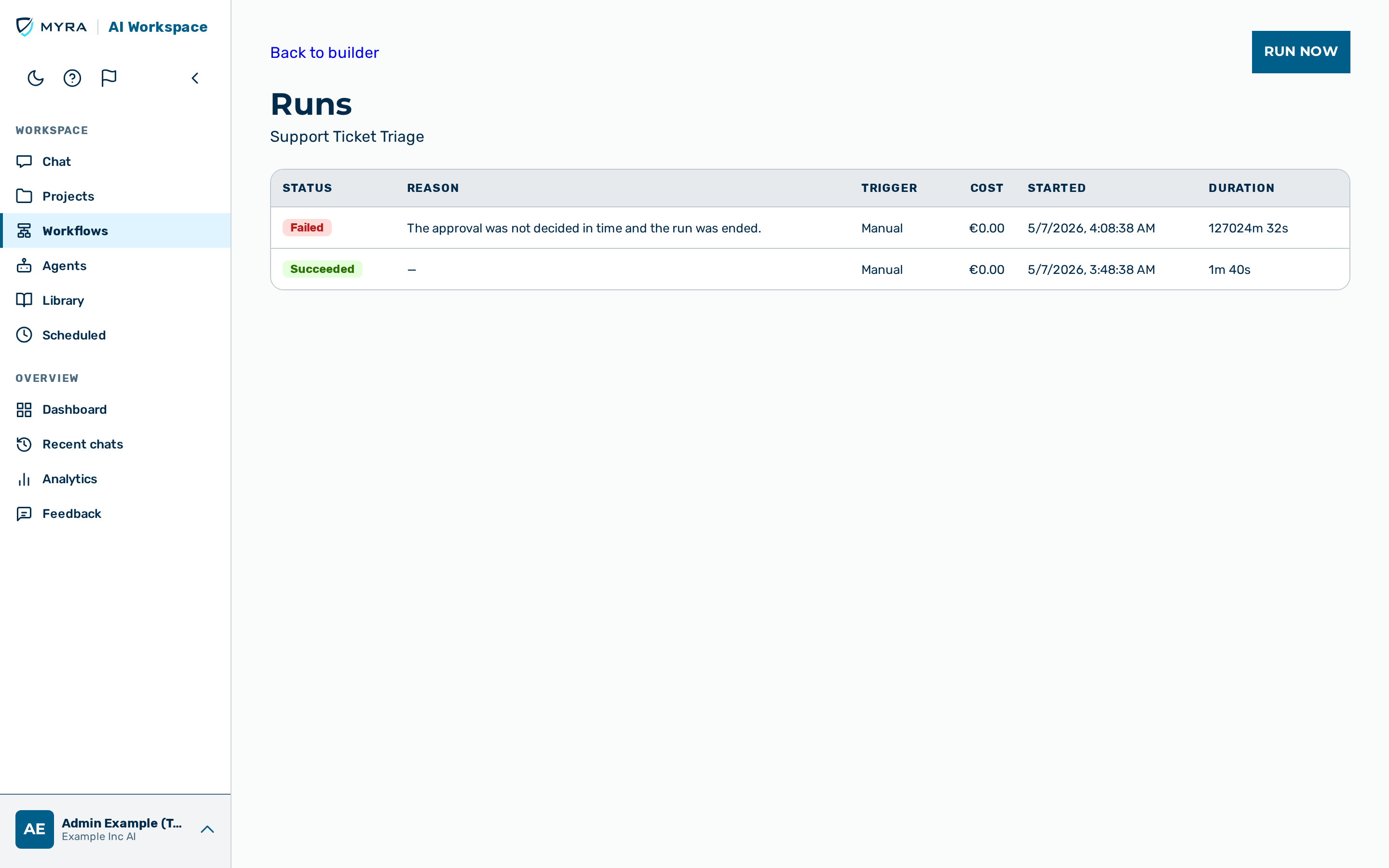Click the Dashboard grid icon

pos(24,409)
